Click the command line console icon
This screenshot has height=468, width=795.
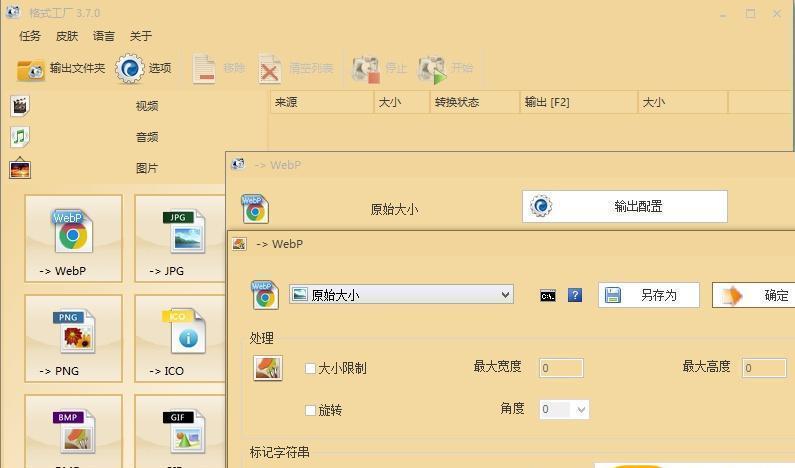[548, 296]
